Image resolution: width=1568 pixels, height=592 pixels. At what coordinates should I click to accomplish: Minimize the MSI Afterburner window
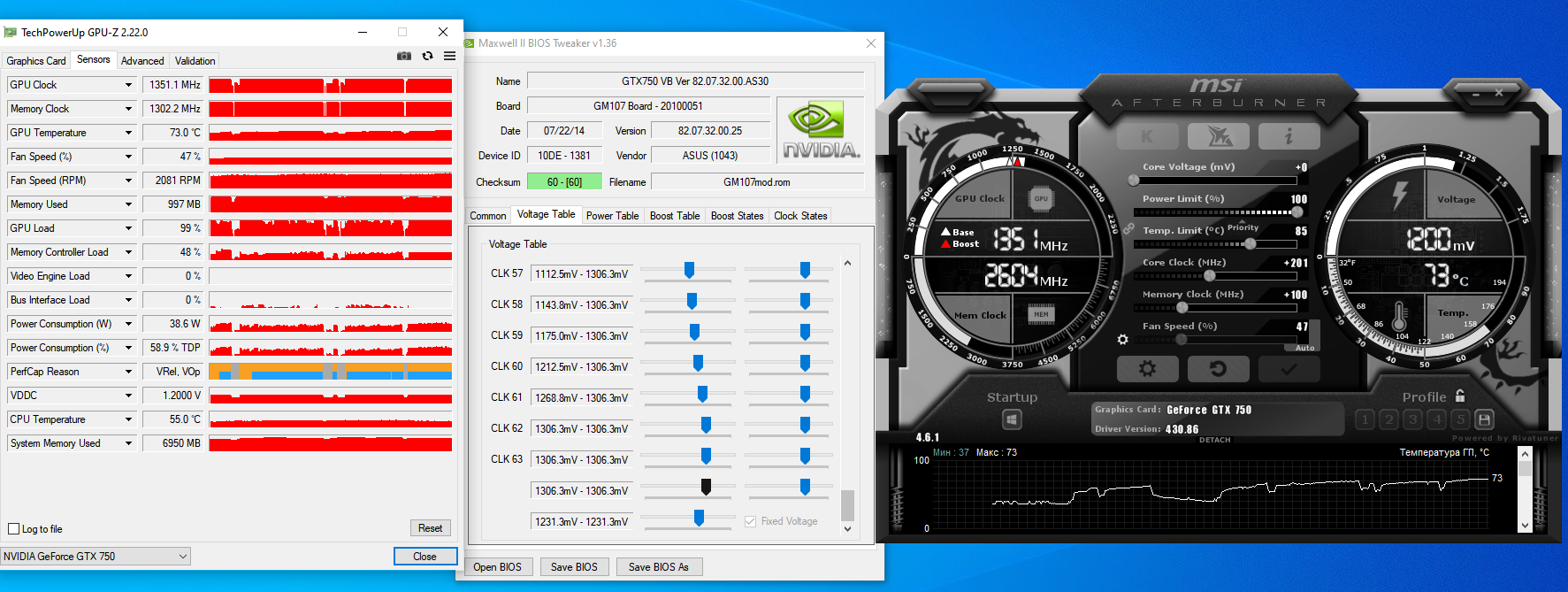1476,93
